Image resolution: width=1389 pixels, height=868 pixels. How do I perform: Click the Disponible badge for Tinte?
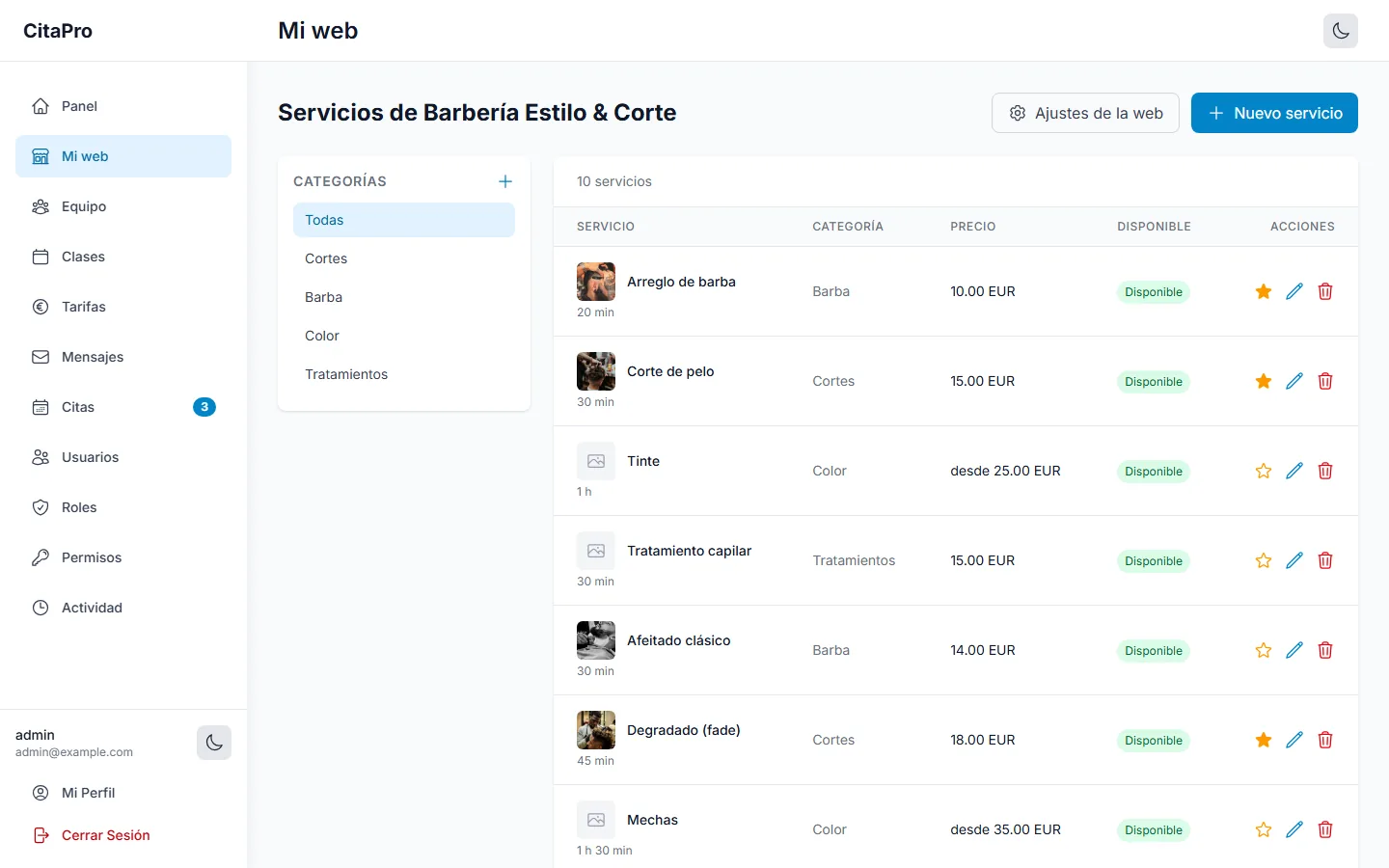tap(1154, 472)
